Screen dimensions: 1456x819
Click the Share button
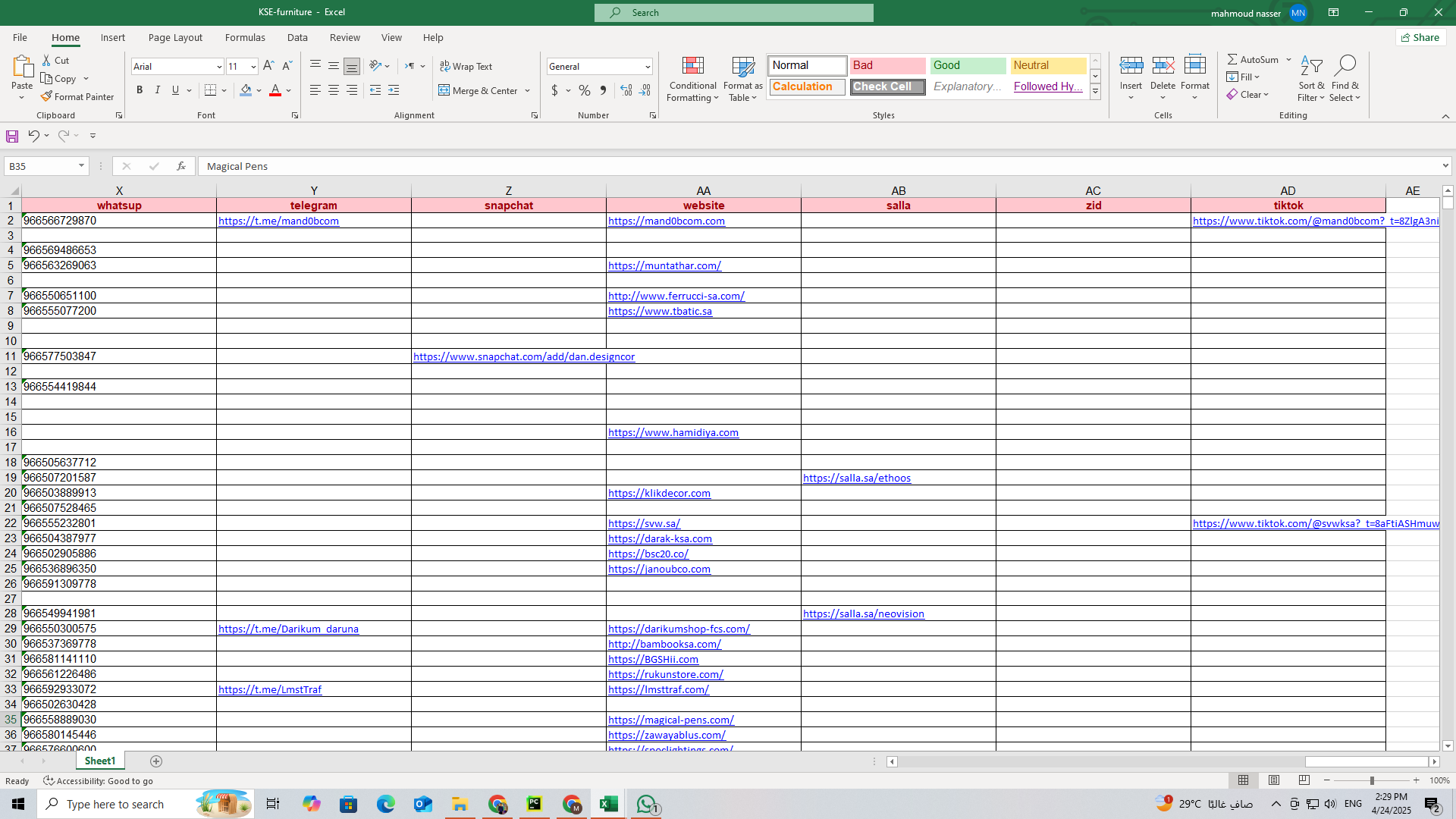[1420, 37]
